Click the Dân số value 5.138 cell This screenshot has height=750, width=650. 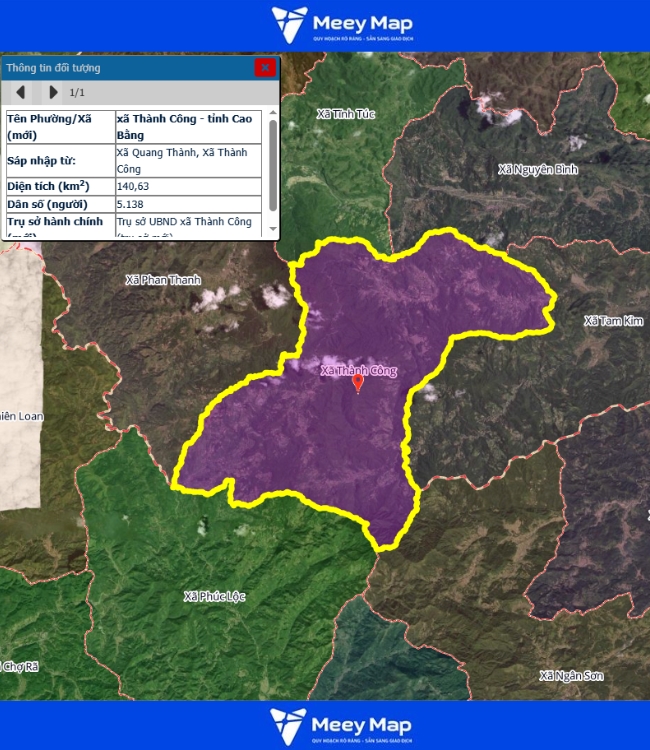coord(189,204)
